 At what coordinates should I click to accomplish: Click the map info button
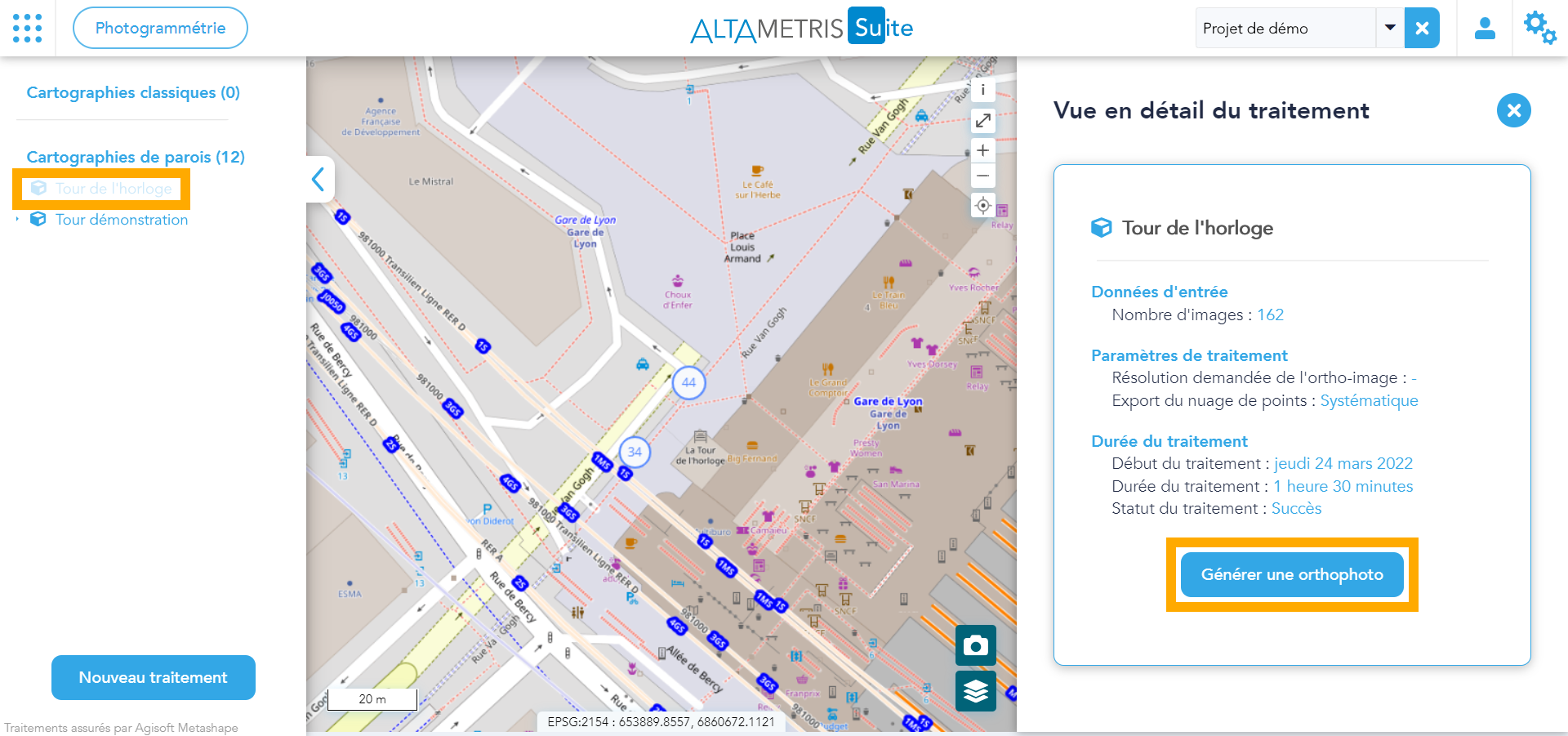point(983,90)
